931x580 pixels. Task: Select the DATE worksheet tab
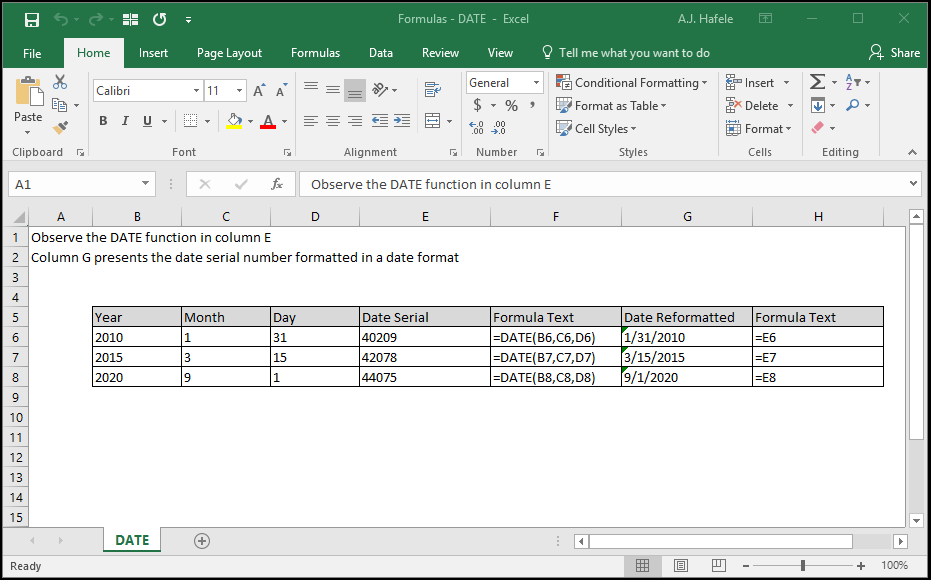pyautogui.click(x=132, y=540)
